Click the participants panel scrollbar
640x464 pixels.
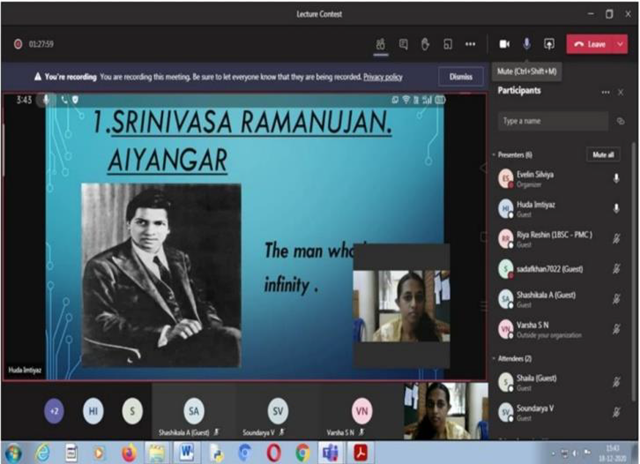point(634,271)
